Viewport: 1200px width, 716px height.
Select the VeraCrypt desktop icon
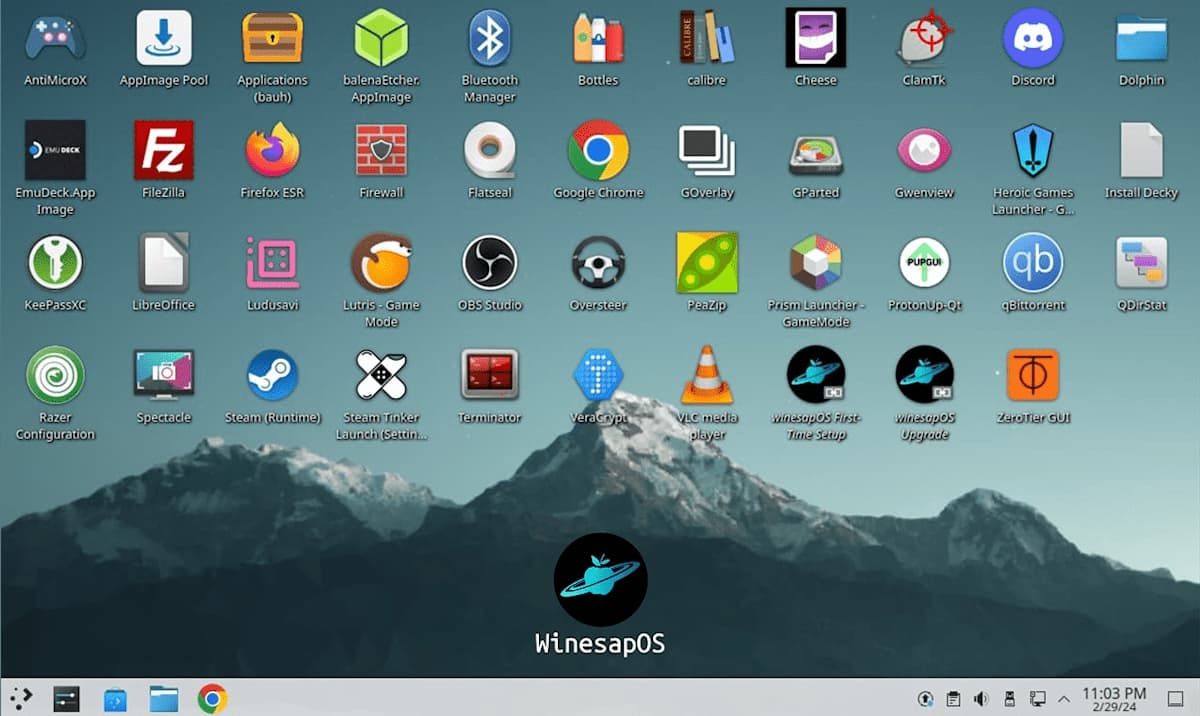pos(598,376)
